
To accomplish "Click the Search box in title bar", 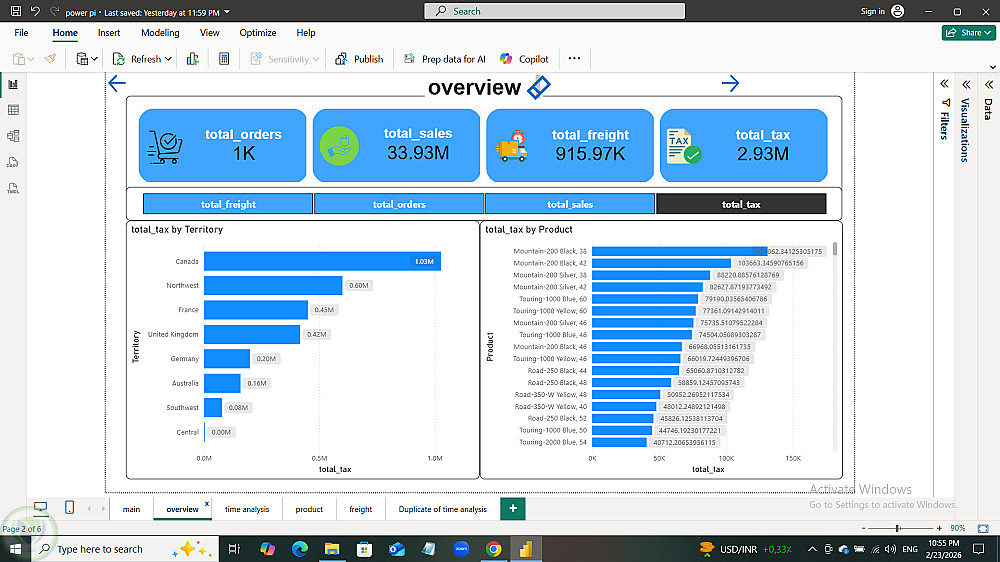I will point(554,11).
